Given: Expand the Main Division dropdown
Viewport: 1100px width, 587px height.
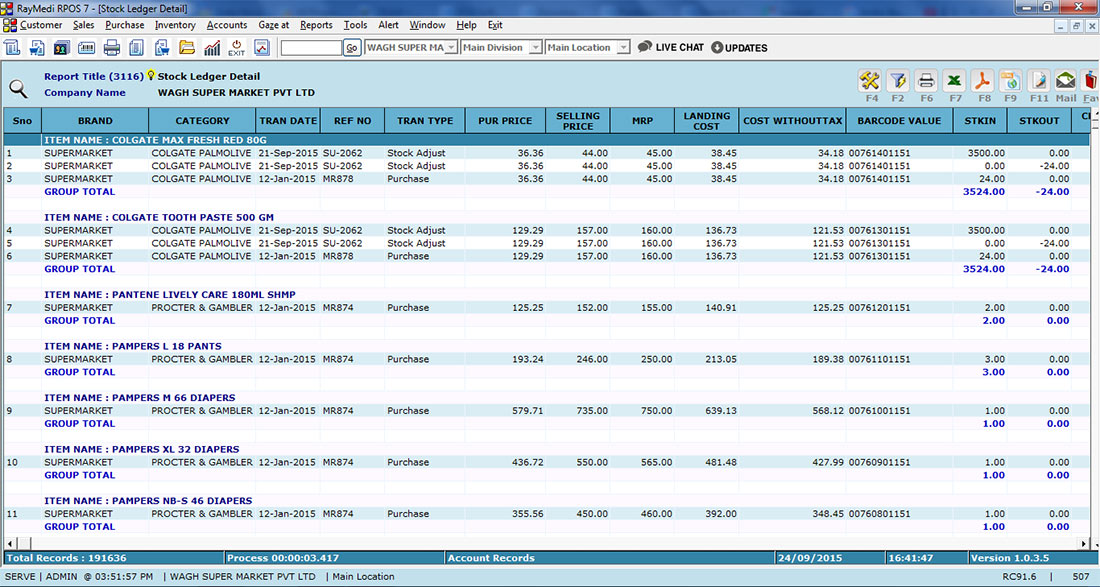Looking at the screenshot, I should [x=535, y=47].
